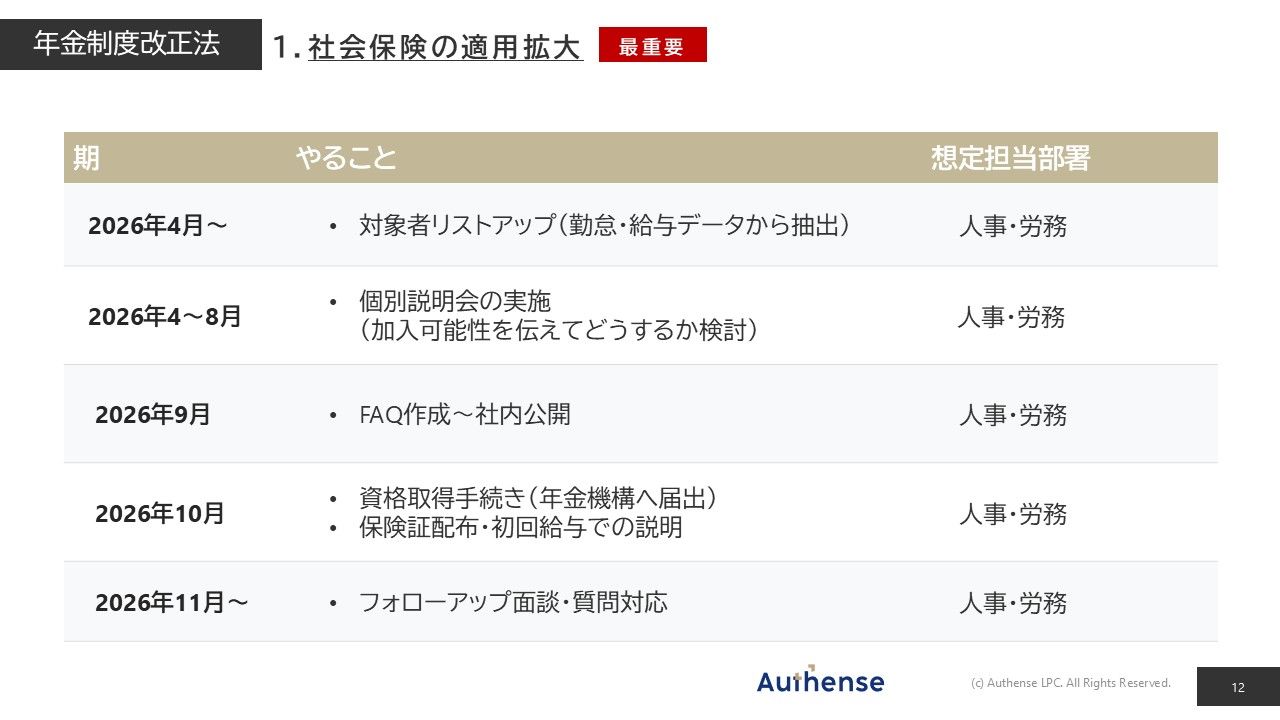Click the Authense logo
The image size is (1280, 720).
(x=820, y=681)
